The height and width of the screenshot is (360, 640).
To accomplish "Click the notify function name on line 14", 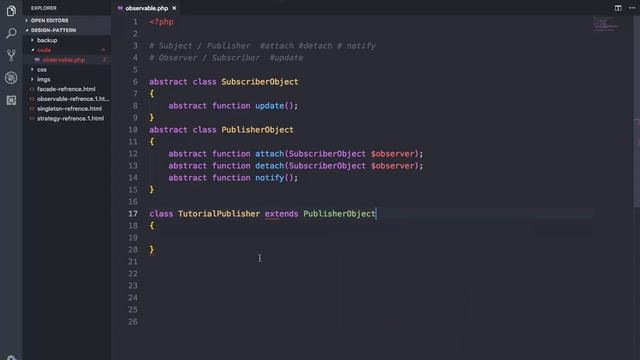I will 269,178.
